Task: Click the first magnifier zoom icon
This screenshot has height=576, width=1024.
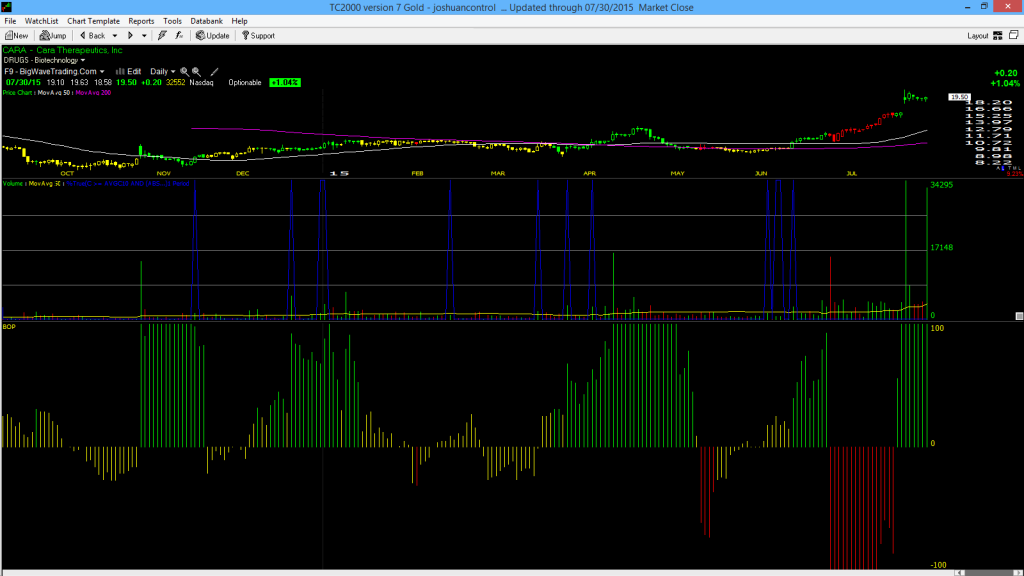Action: click(x=184, y=72)
